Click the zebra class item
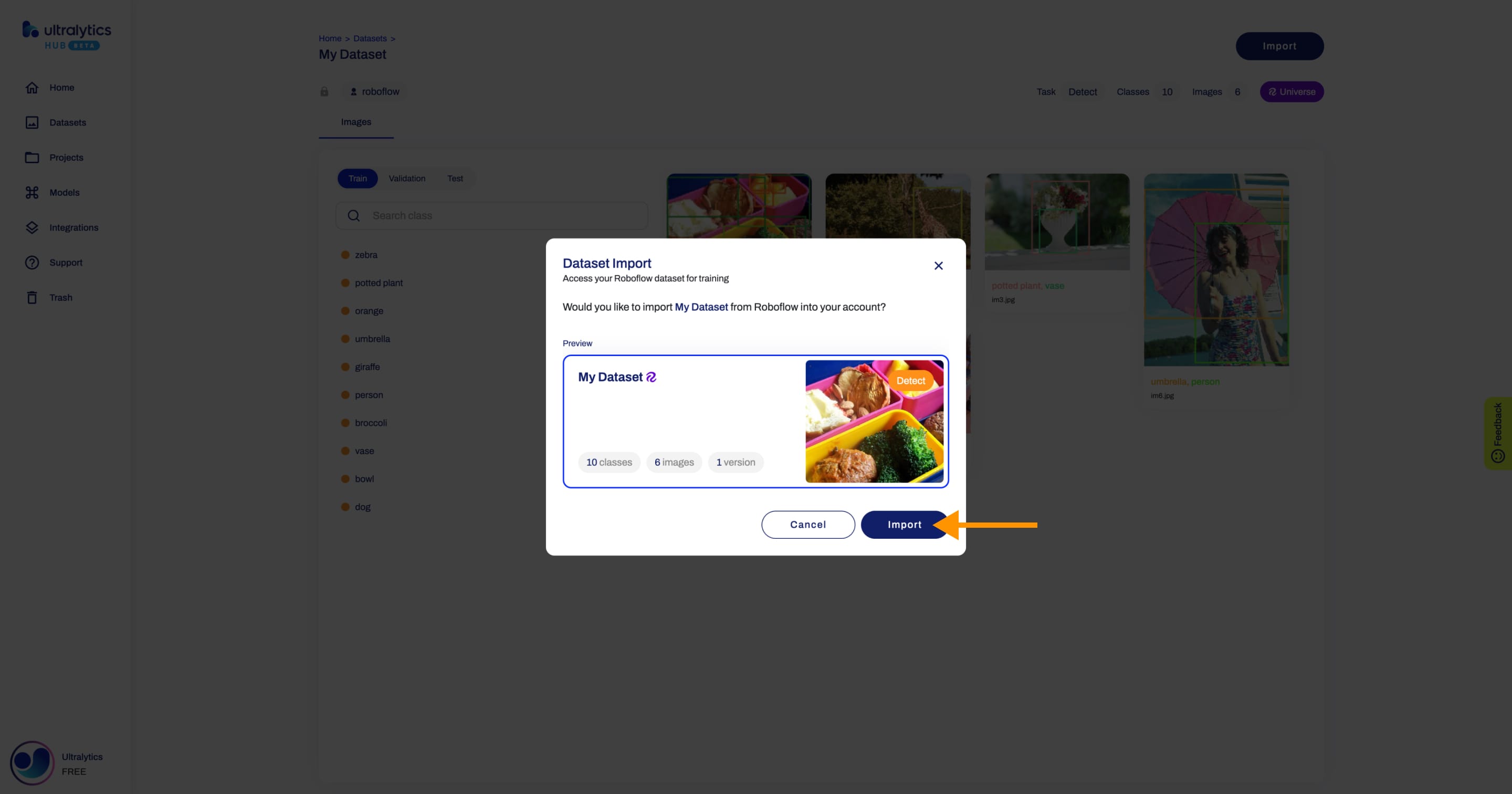 (x=366, y=254)
